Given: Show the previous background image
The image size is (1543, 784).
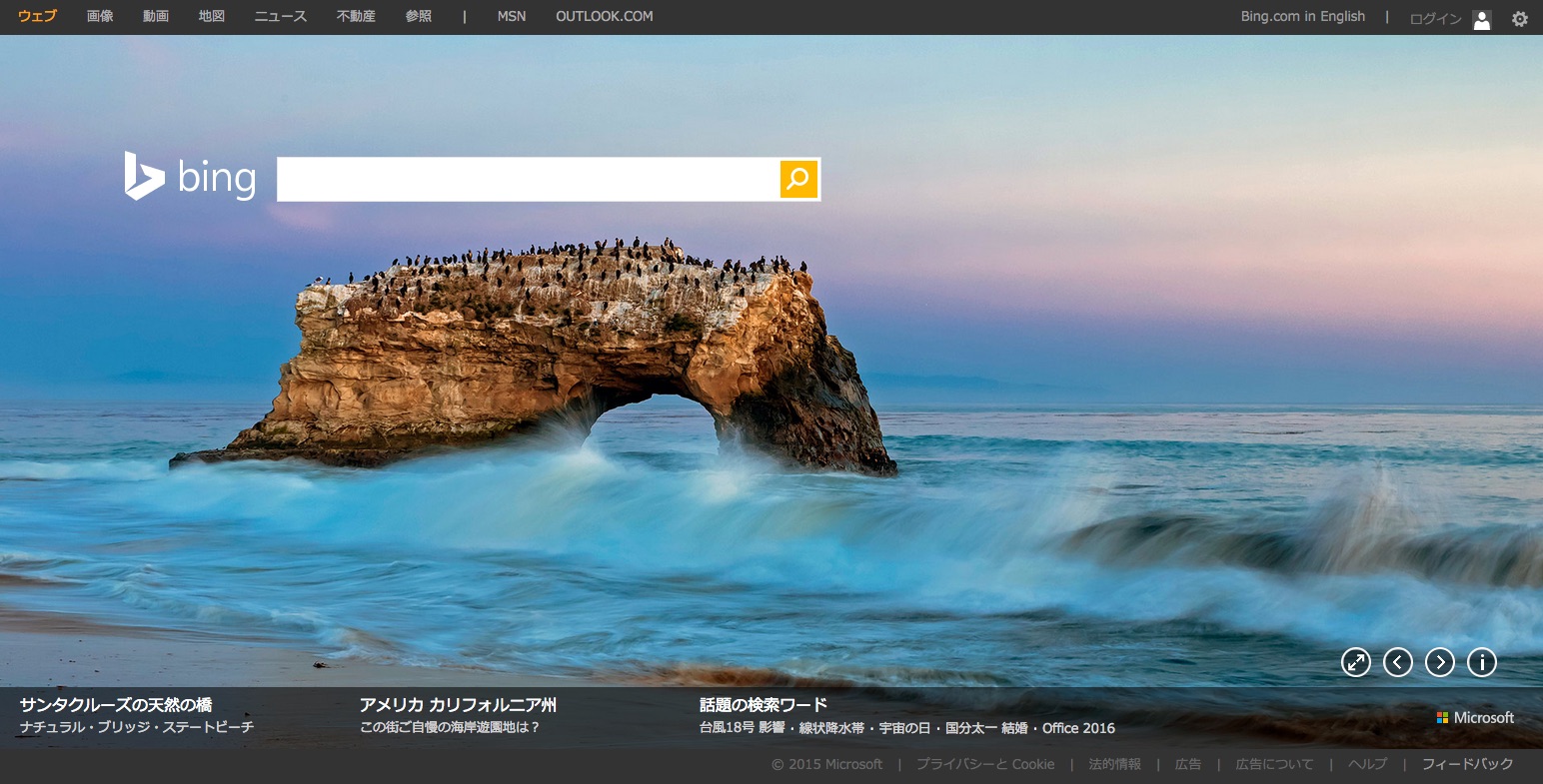Looking at the screenshot, I should (1397, 662).
